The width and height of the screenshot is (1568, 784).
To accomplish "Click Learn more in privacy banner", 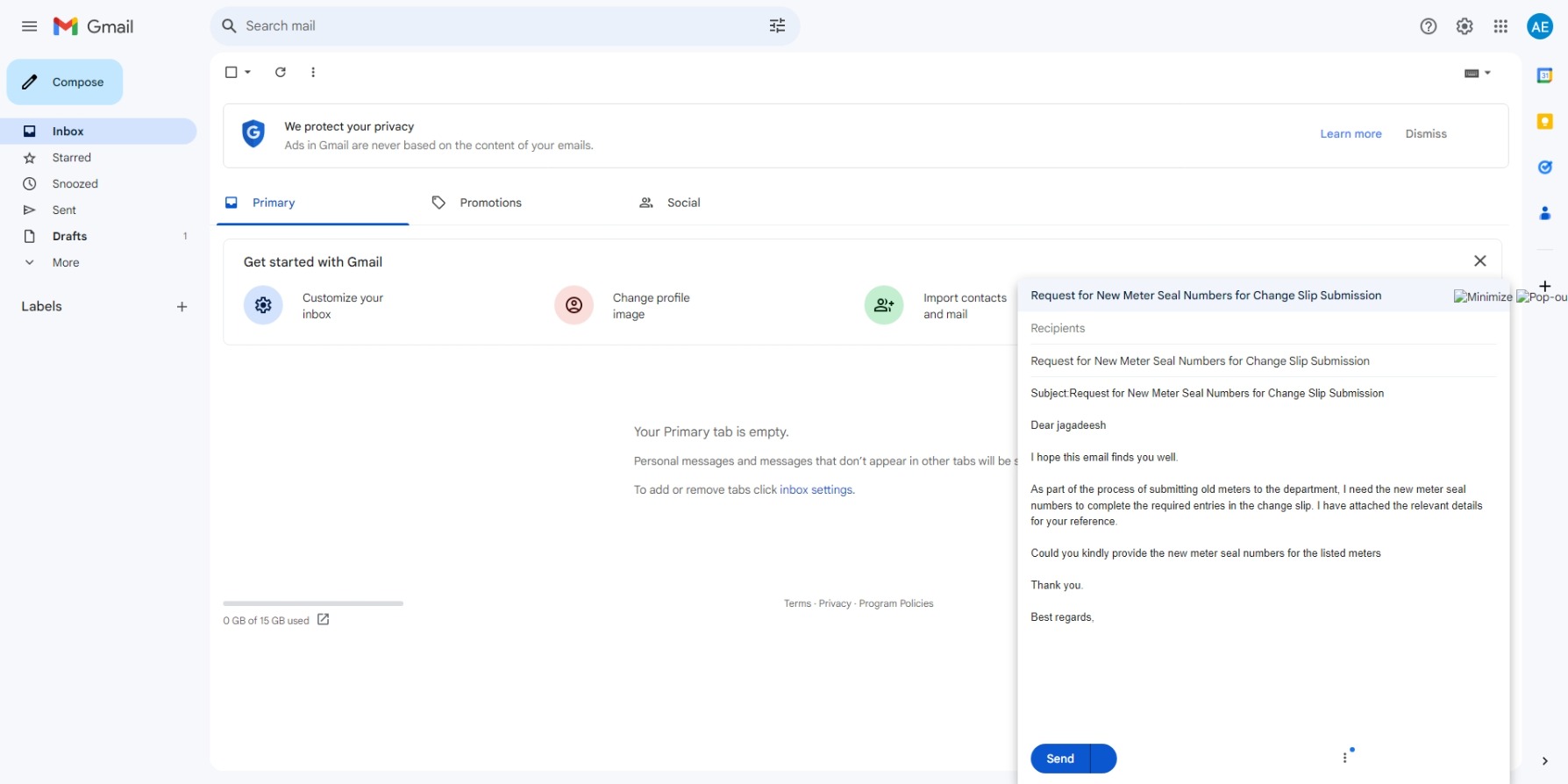I will pos(1351,134).
